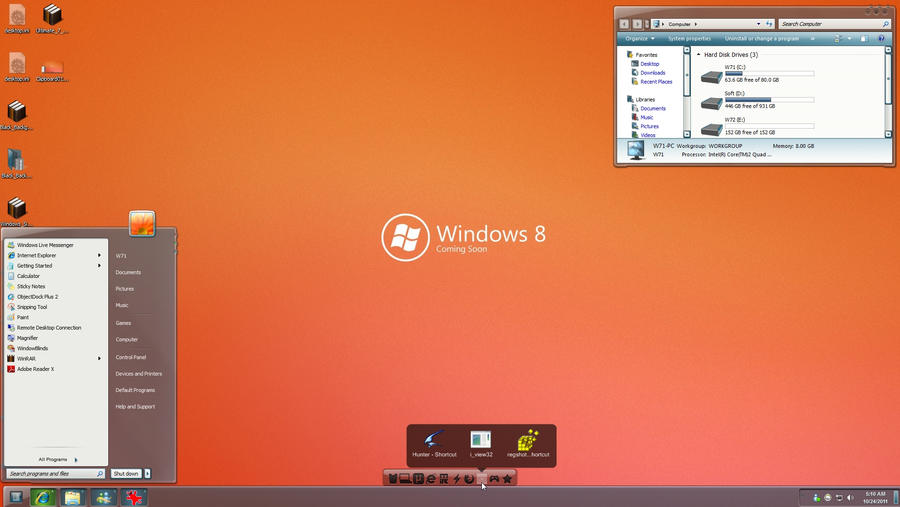Open Devices and Printers from Start menu

pyautogui.click(x=138, y=374)
